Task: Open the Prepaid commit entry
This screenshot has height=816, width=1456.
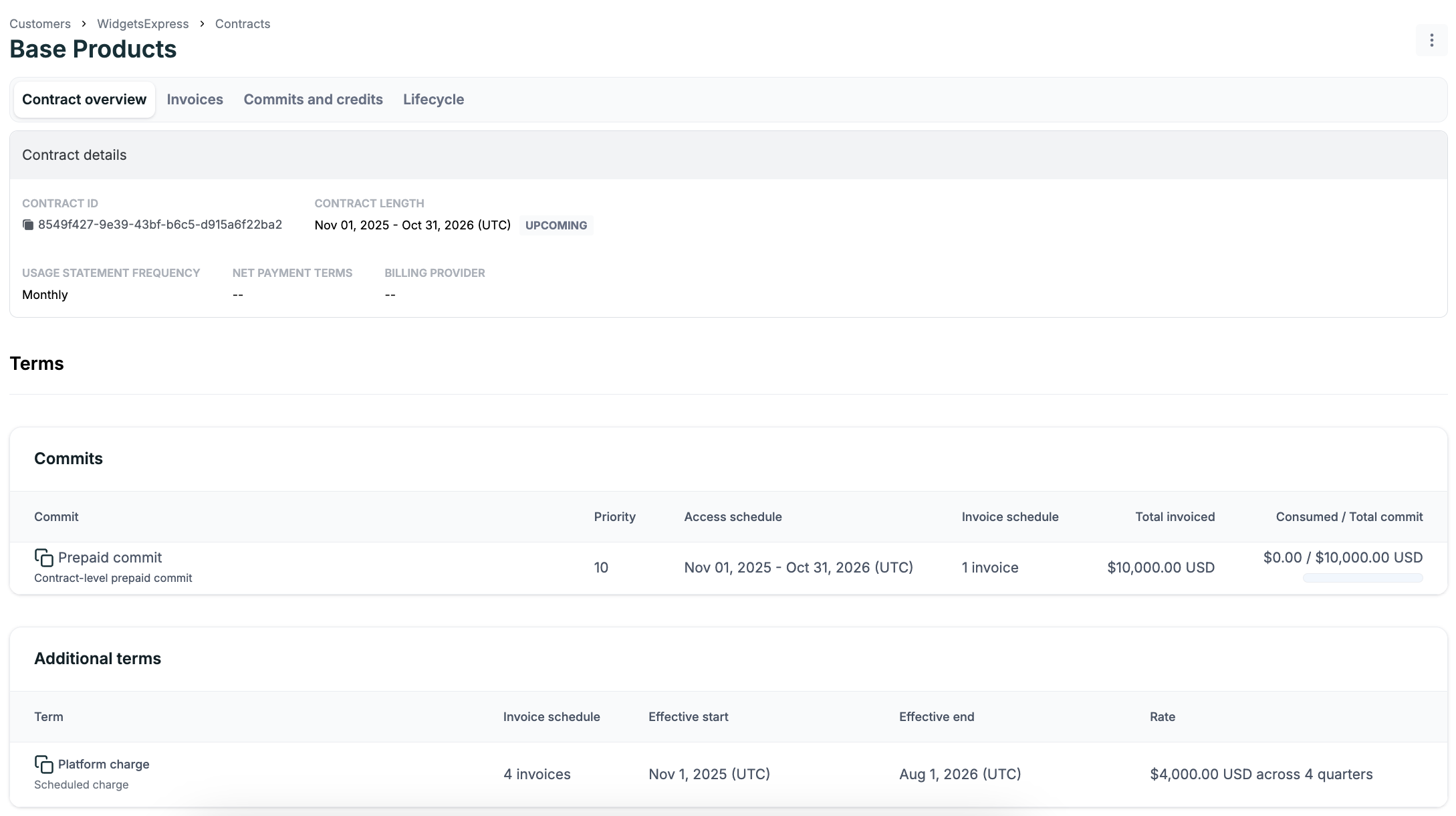Action: tap(110, 557)
